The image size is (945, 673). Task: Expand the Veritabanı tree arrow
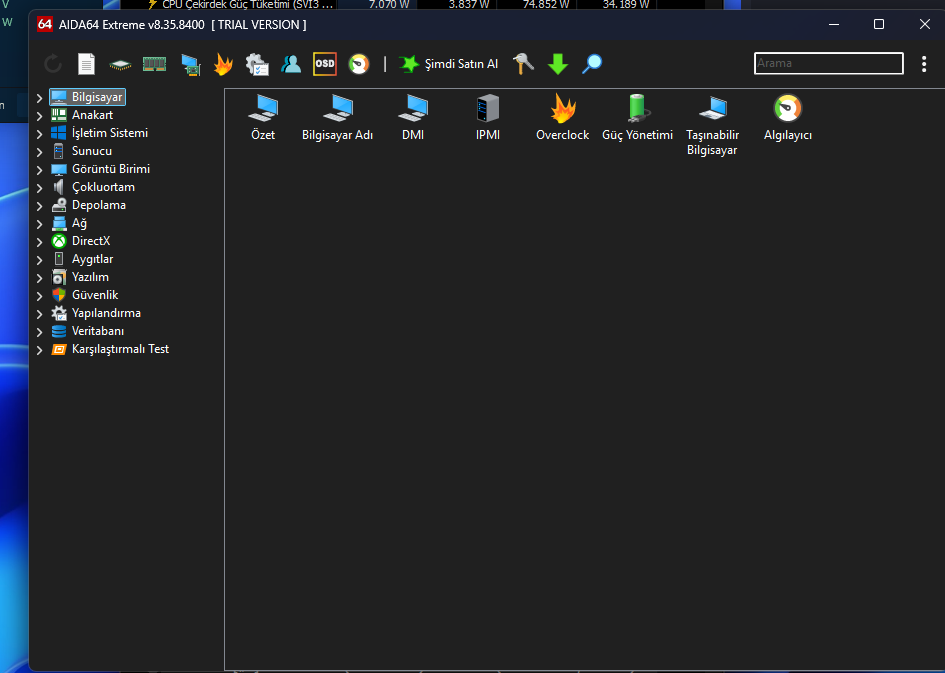click(x=39, y=333)
